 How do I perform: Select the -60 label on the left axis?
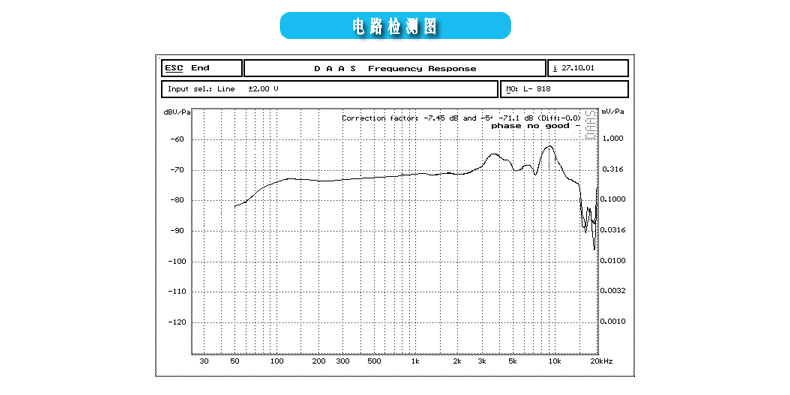tap(180, 140)
